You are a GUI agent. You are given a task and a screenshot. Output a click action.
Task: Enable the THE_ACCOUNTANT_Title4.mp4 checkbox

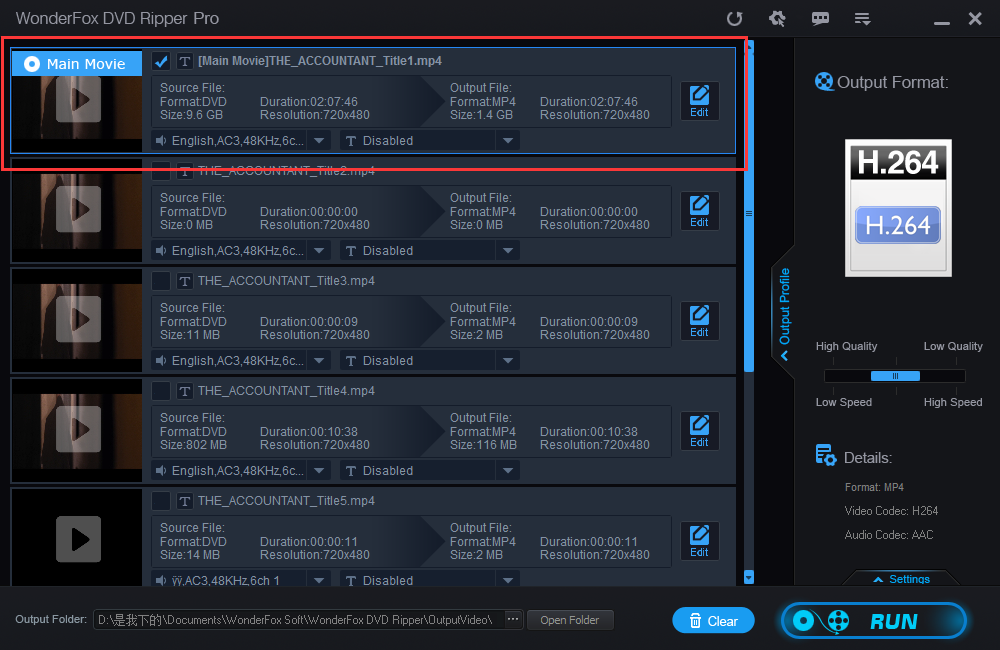tap(161, 391)
